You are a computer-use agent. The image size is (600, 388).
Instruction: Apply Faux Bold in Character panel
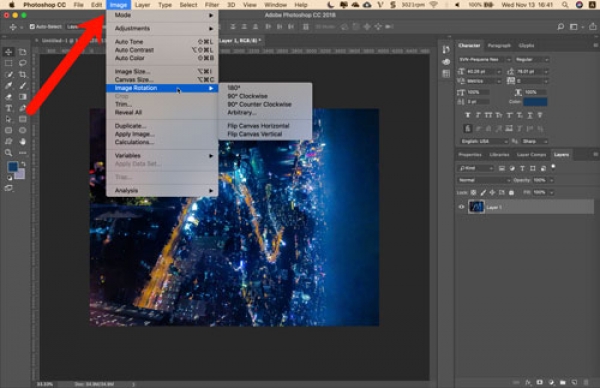[x=467, y=115]
